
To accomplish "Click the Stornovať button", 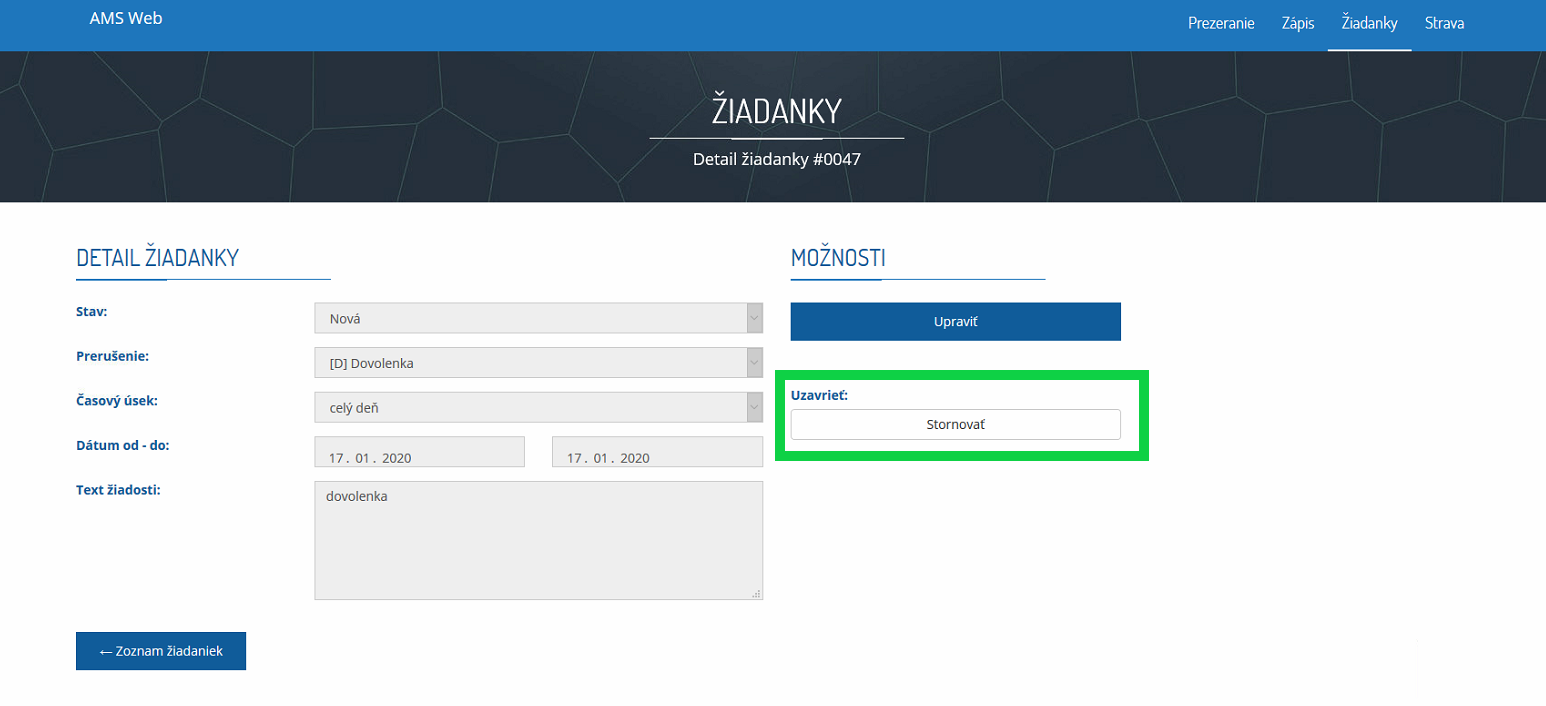I will 955,424.
